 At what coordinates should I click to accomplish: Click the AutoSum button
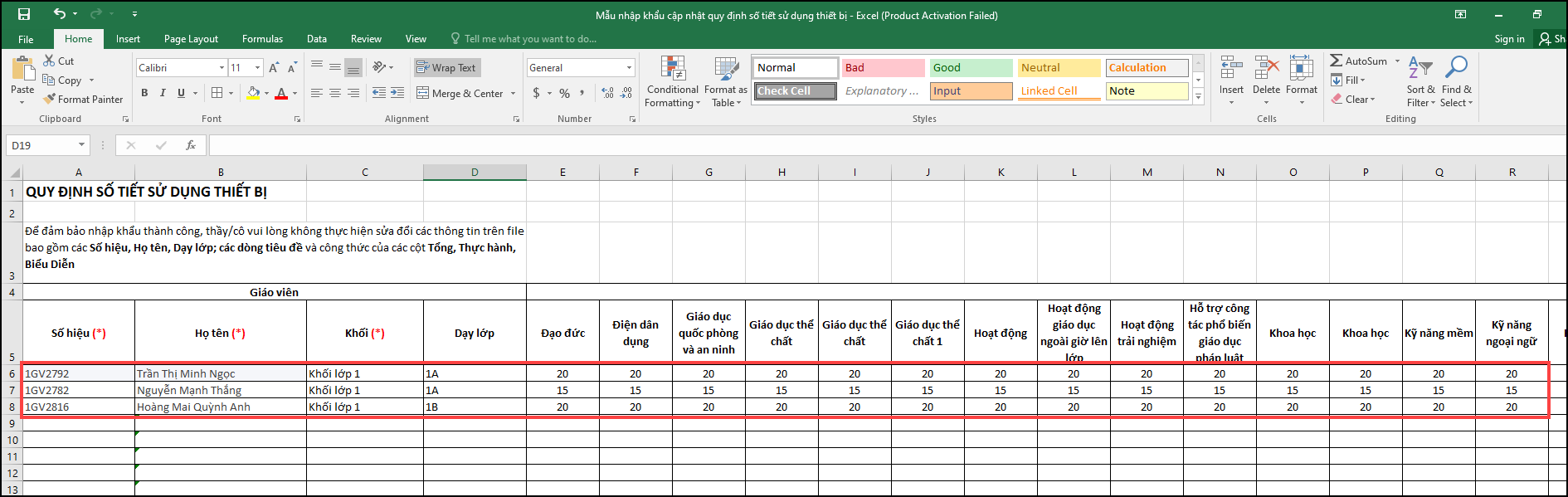pos(1358,61)
